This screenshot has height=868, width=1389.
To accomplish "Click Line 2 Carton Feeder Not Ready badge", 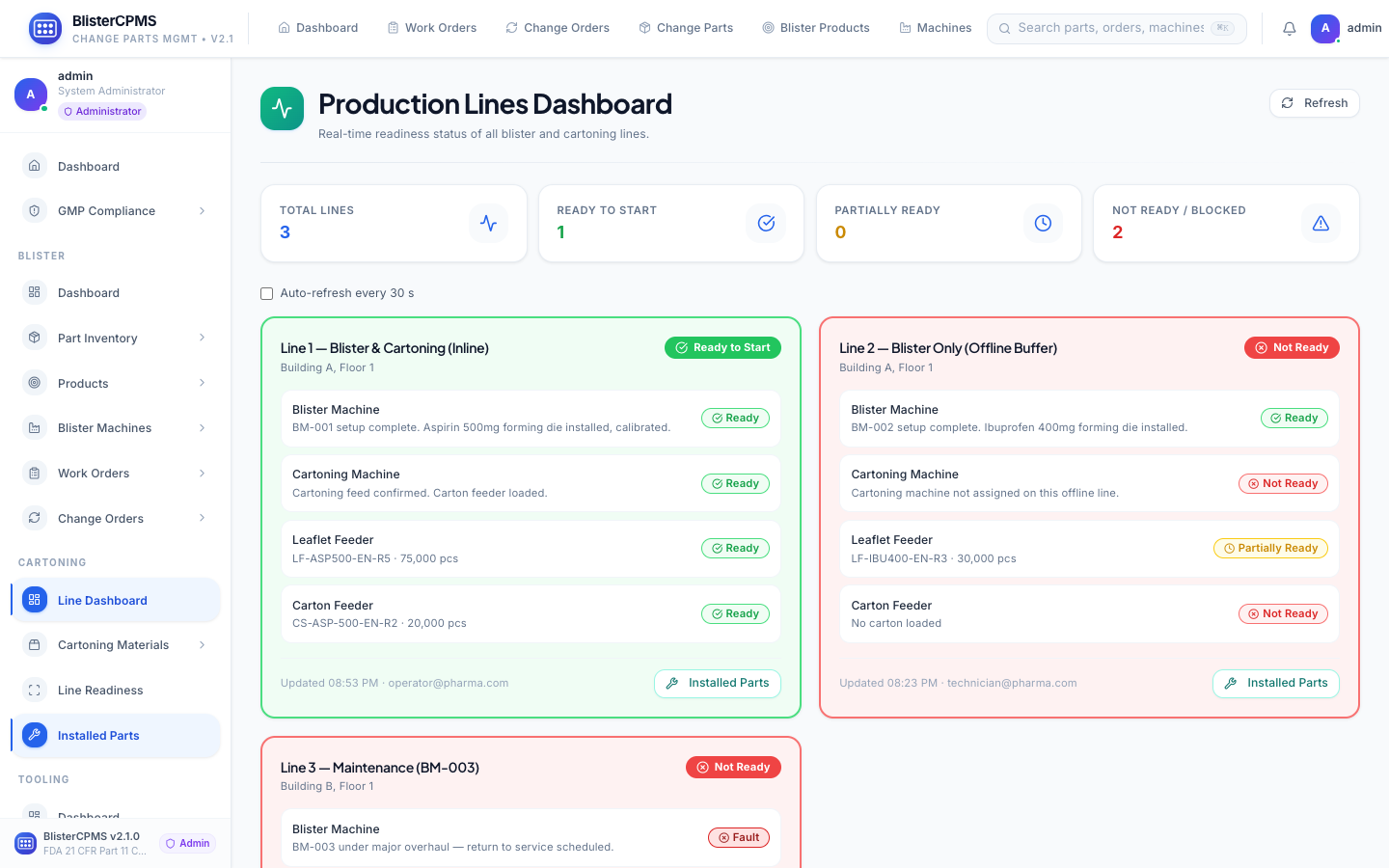I will pyautogui.click(x=1283, y=613).
